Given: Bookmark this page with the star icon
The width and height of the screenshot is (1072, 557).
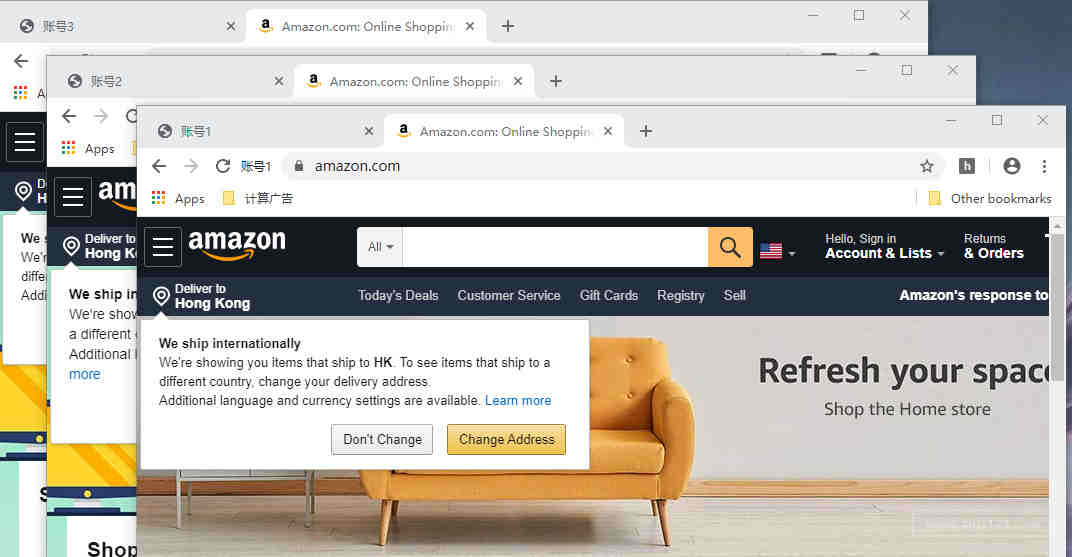Looking at the screenshot, I should pyautogui.click(x=926, y=166).
